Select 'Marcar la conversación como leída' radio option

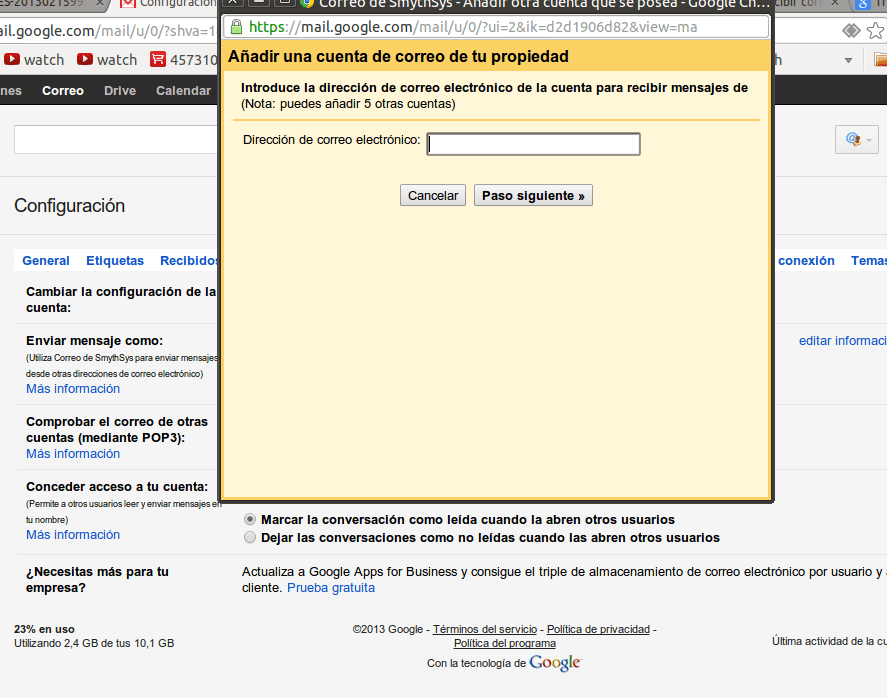point(250,520)
